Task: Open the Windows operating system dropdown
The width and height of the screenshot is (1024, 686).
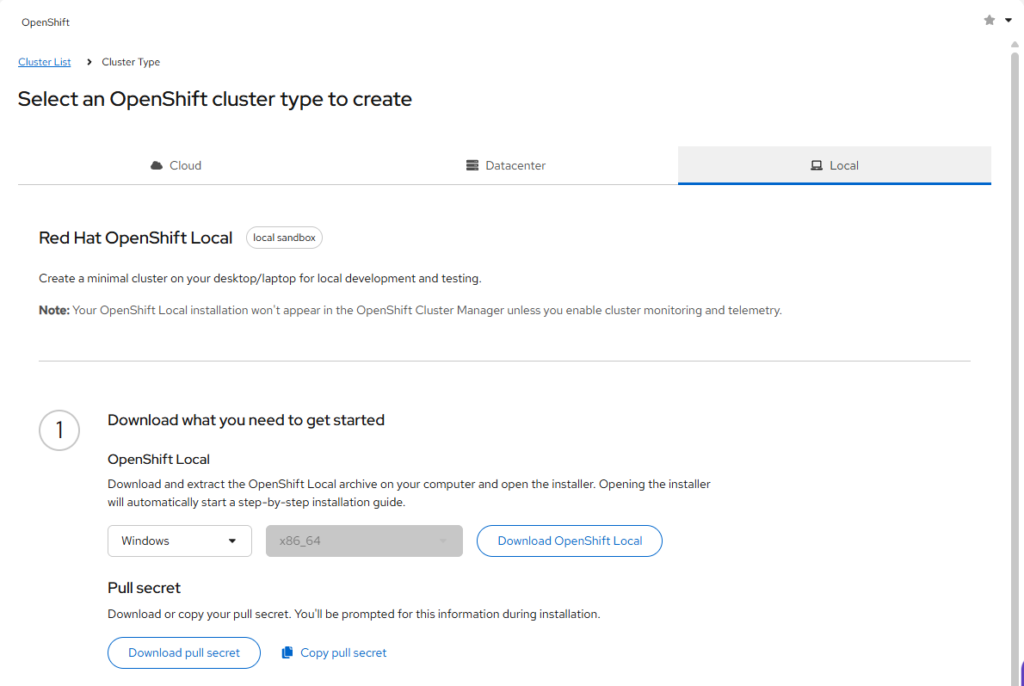Action: click(179, 541)
